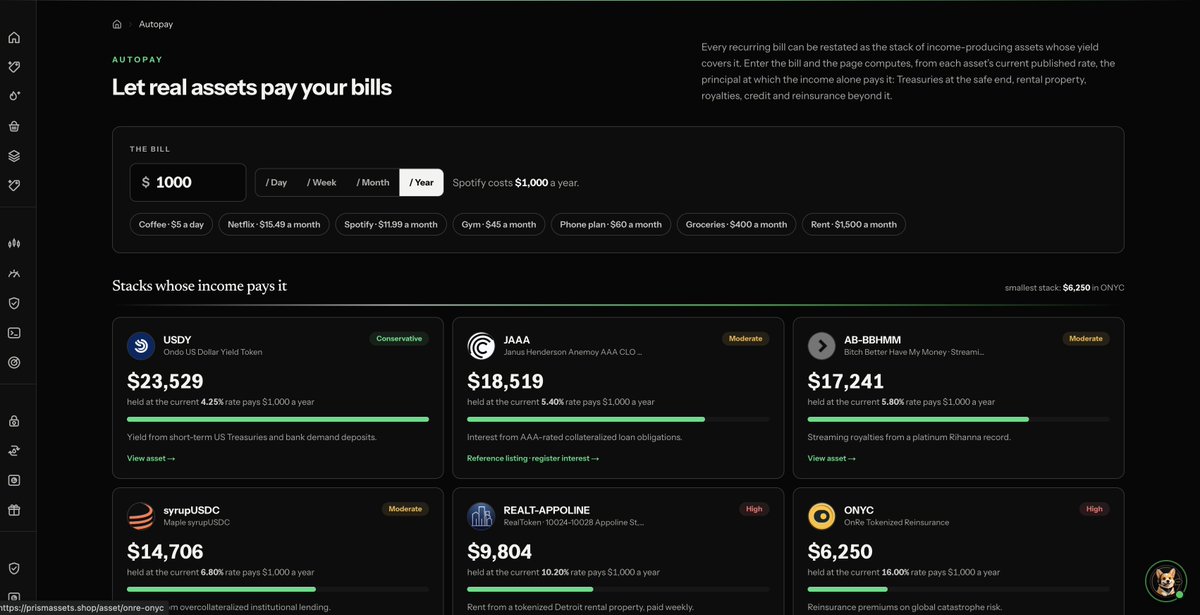
Task: Click the ONYC asset logo
Action: (821, 516)
